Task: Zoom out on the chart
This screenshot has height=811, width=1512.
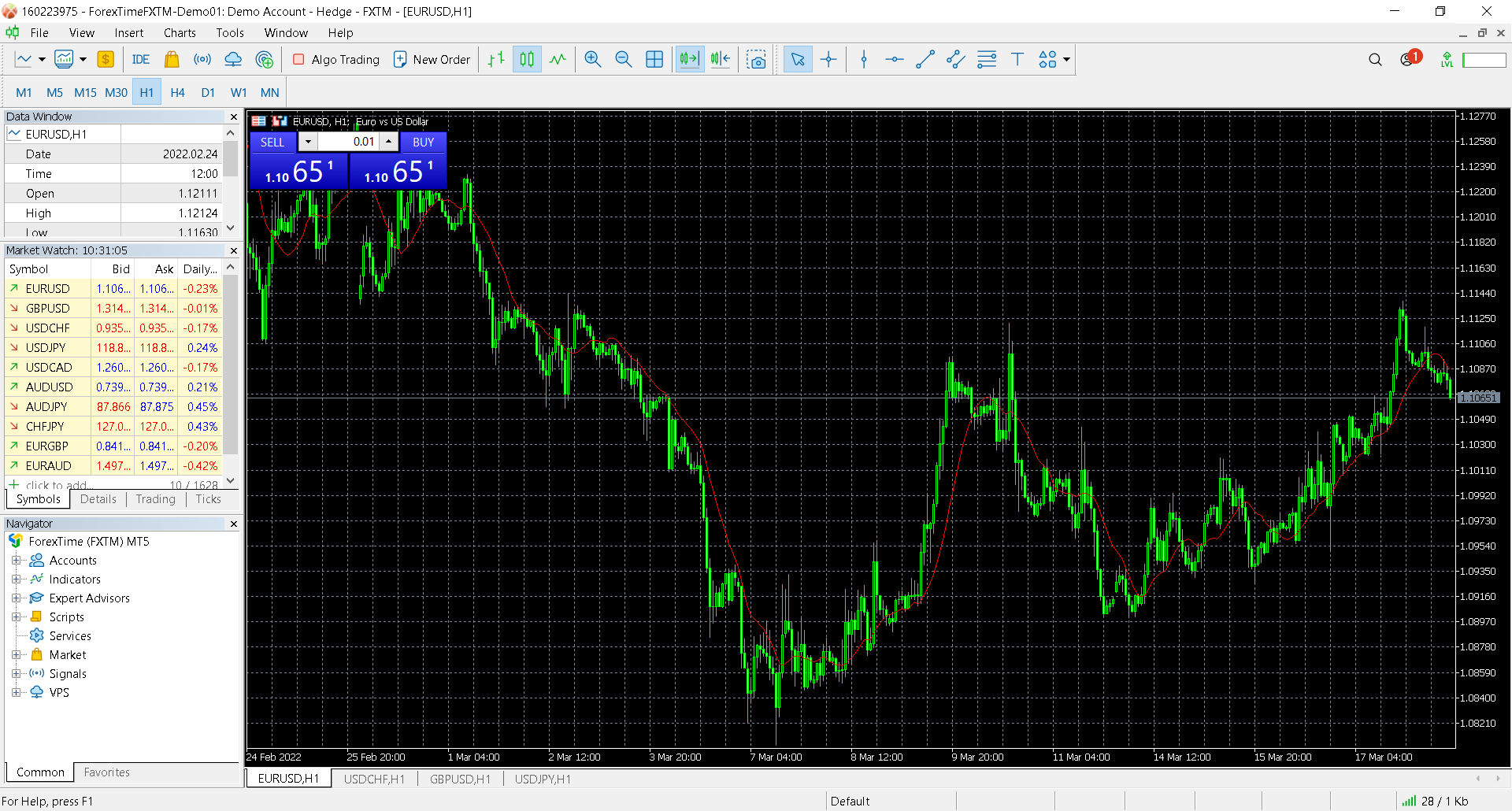Action: point(624,59)
